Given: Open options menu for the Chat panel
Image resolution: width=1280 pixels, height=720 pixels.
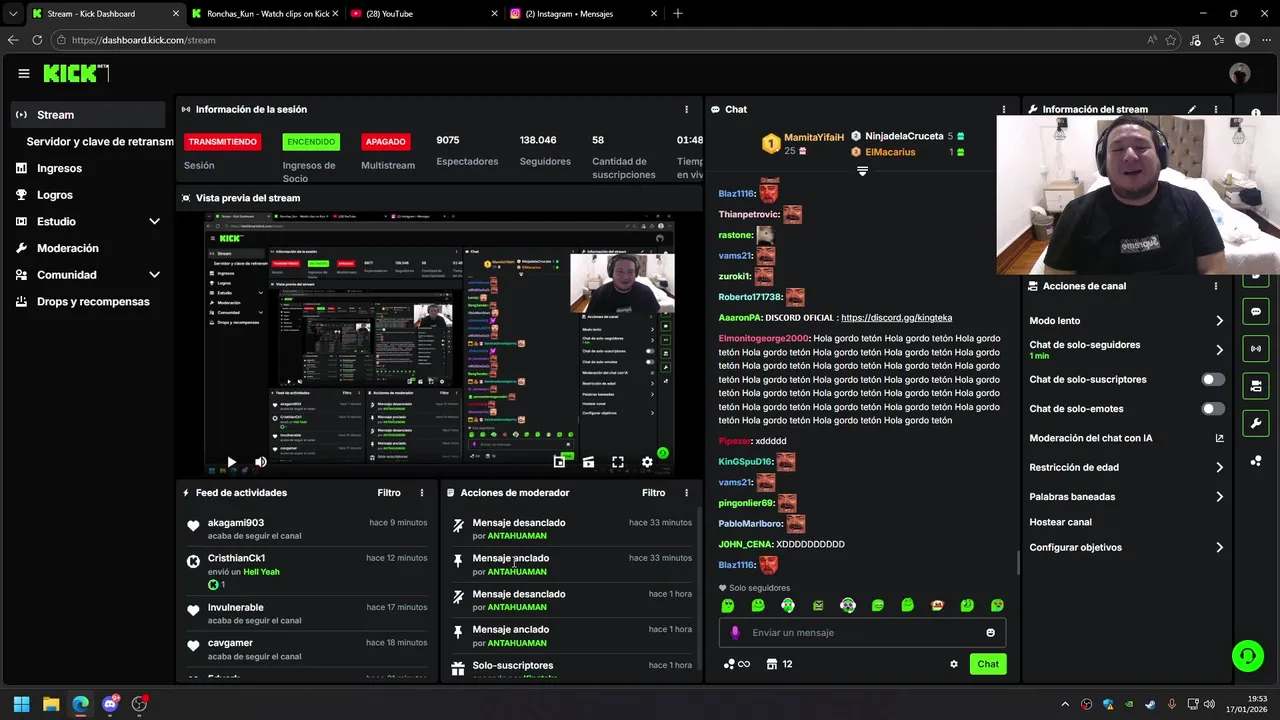Looking at the screenshot, I should click(x=1004, y=109).
